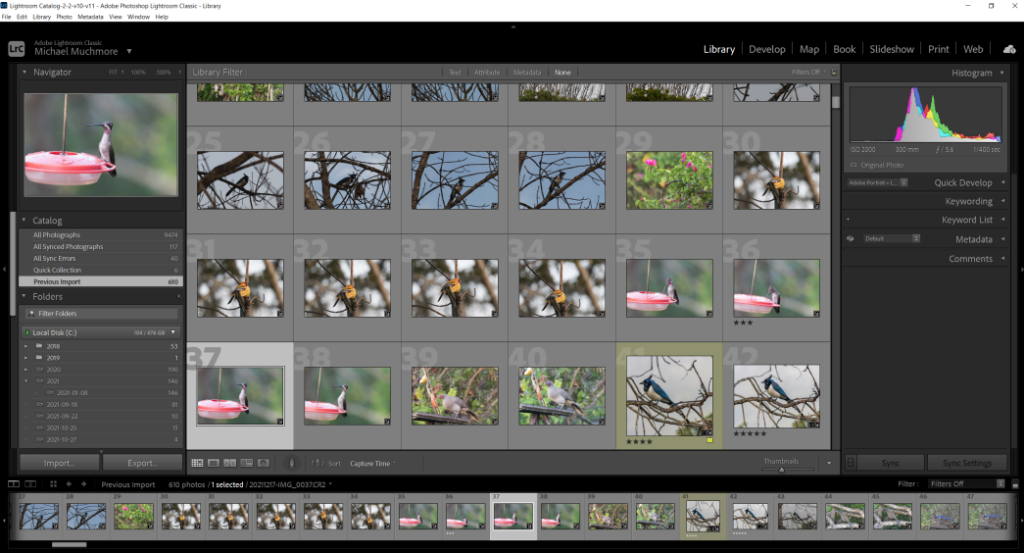Click the Import button

click(x=58, y=463)
